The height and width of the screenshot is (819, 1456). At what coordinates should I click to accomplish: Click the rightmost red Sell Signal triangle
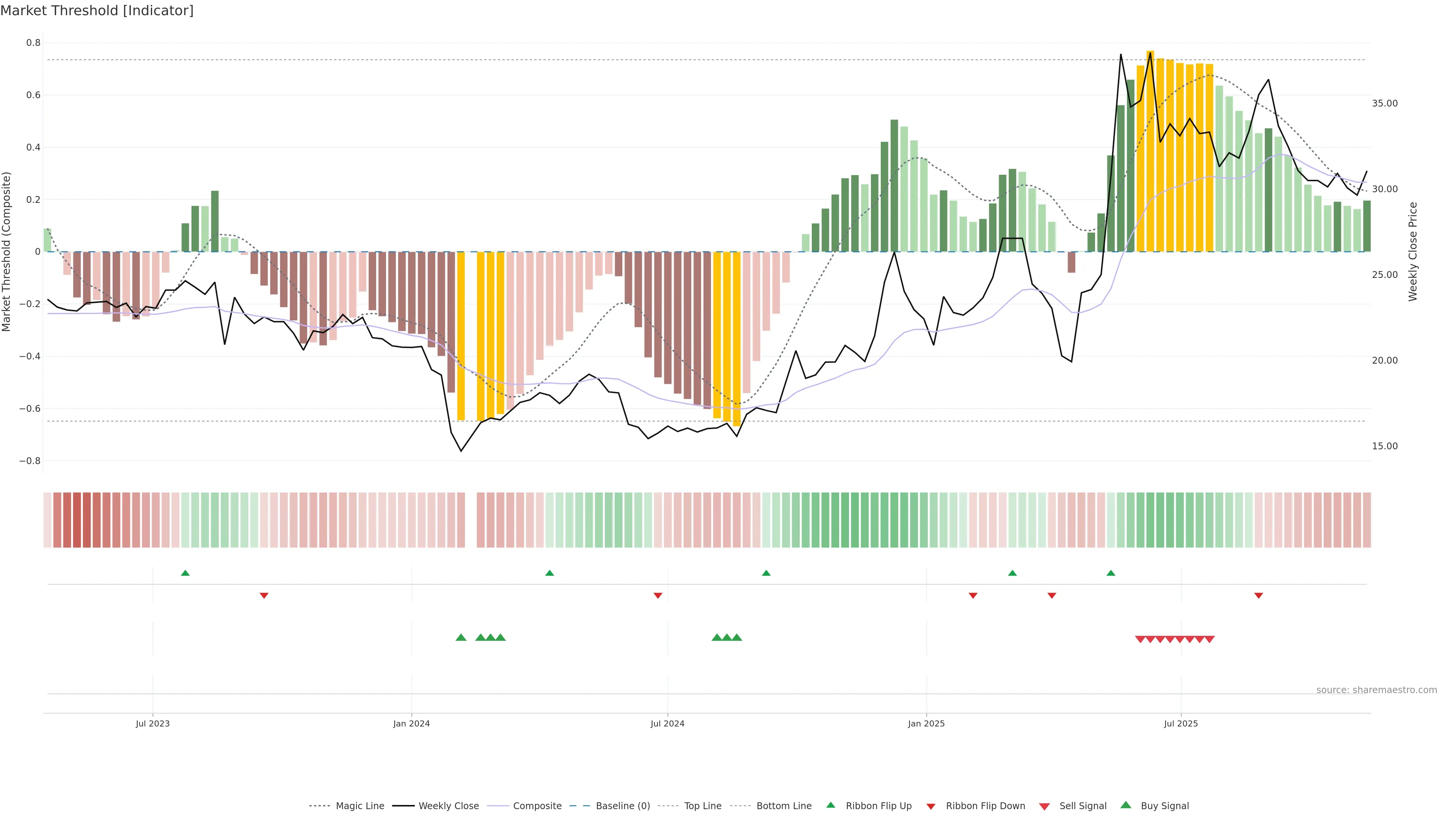click(x=1209, y=639)
